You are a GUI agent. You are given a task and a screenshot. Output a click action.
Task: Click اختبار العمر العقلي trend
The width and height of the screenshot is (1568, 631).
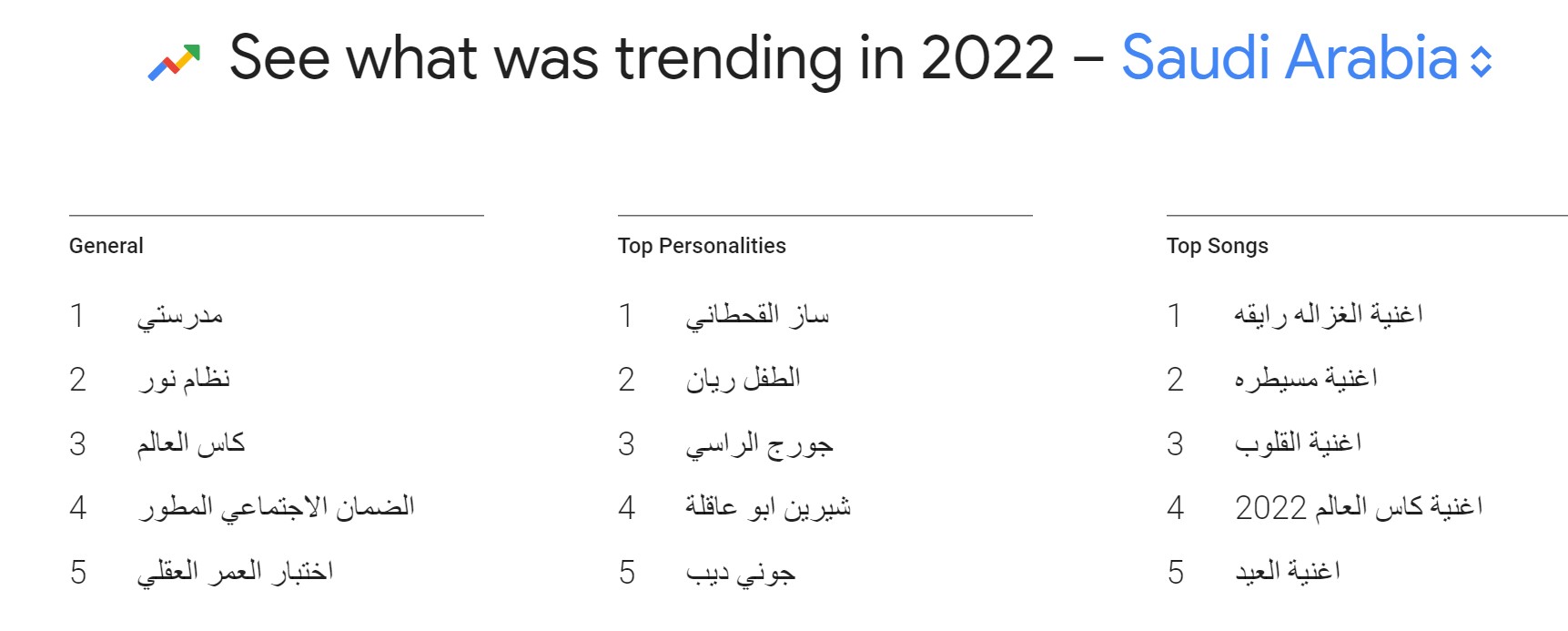(235, 572)
